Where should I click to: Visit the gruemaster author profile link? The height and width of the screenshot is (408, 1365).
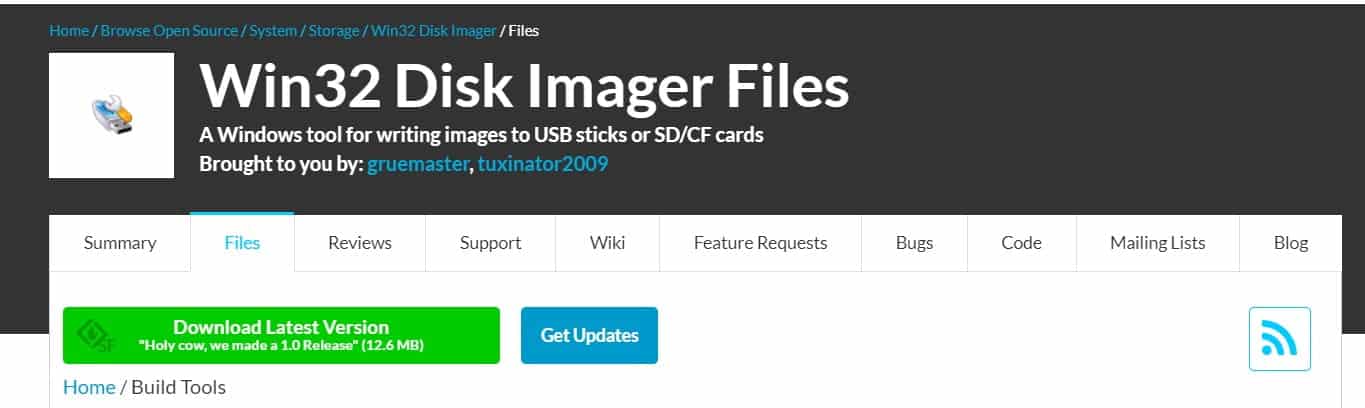418,163
